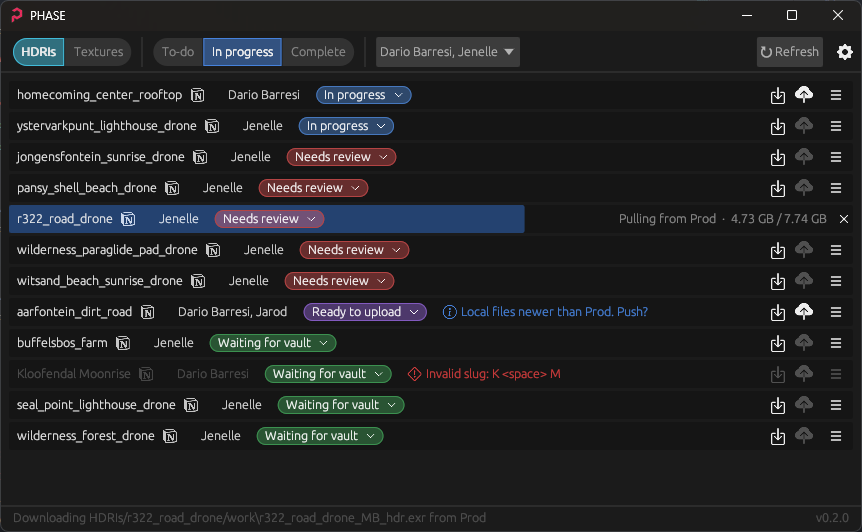Click the version label v0.2.0

(832, 518)
